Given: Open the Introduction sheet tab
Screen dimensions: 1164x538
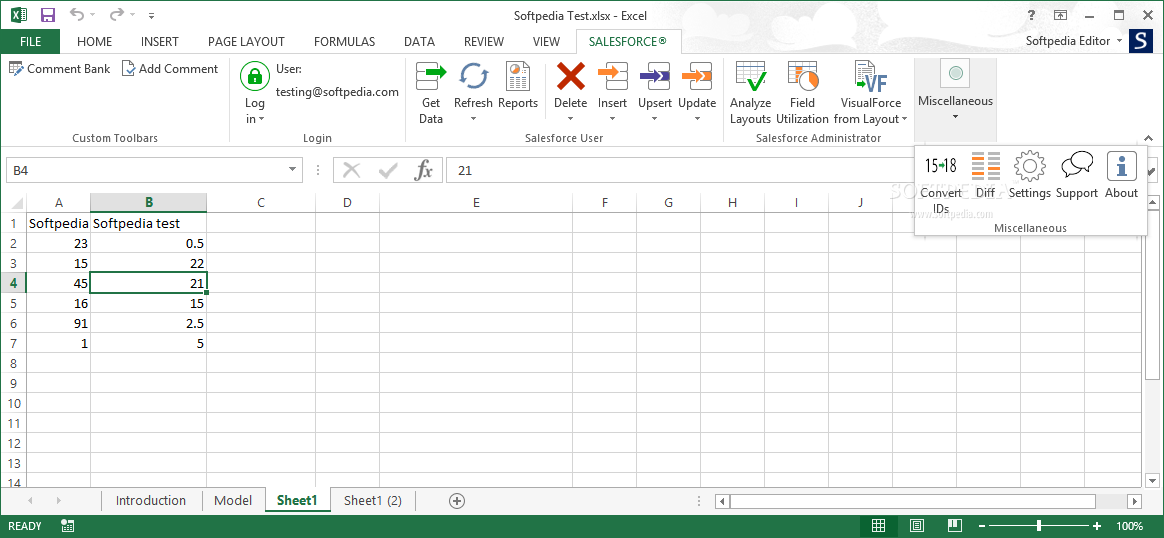Looking at the screenshot, I should (x=151, y=501).
